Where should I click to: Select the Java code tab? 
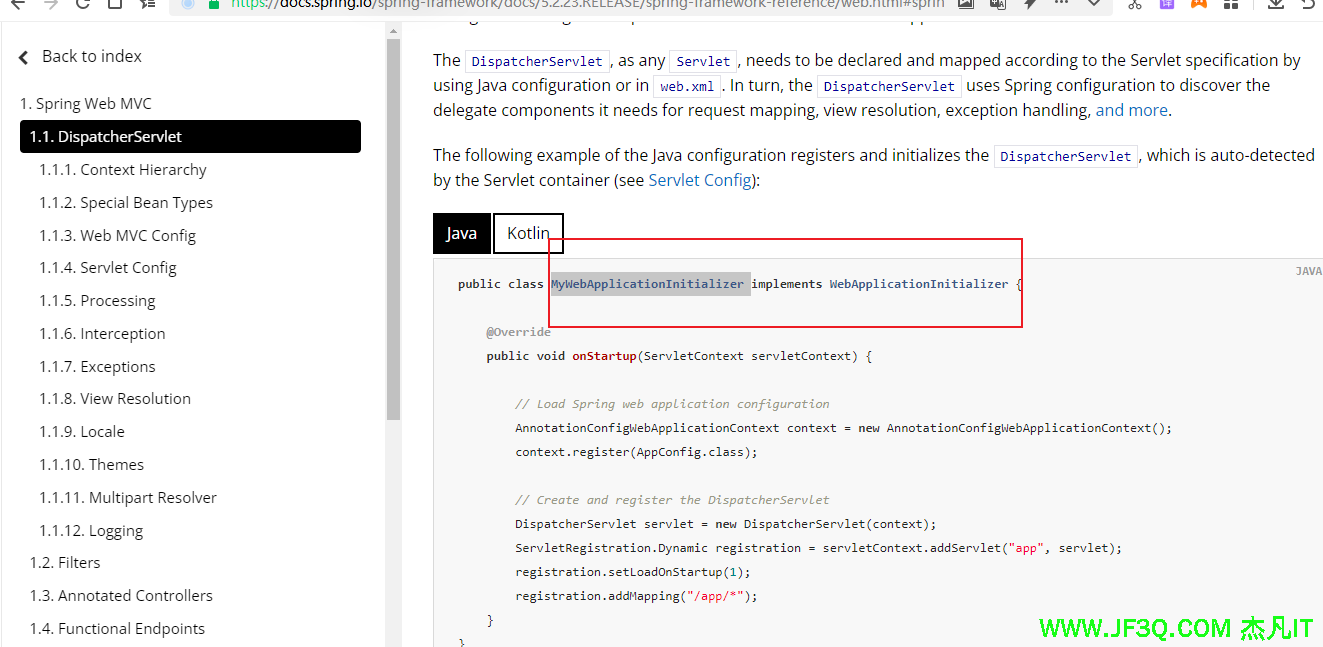coord(461,233)
